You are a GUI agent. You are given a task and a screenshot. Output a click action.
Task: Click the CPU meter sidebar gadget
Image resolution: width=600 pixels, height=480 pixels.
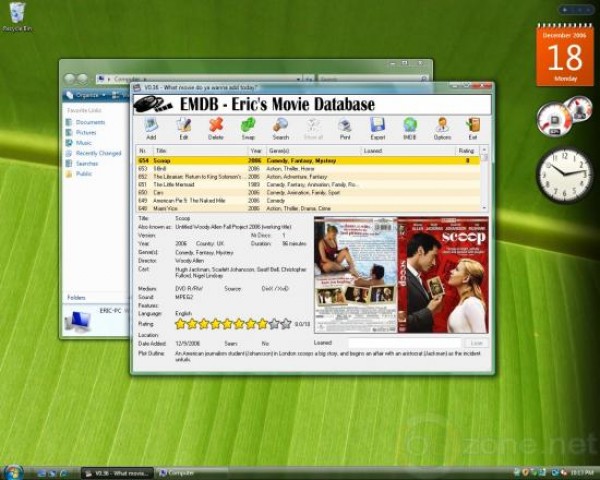[x=564, y=118]
